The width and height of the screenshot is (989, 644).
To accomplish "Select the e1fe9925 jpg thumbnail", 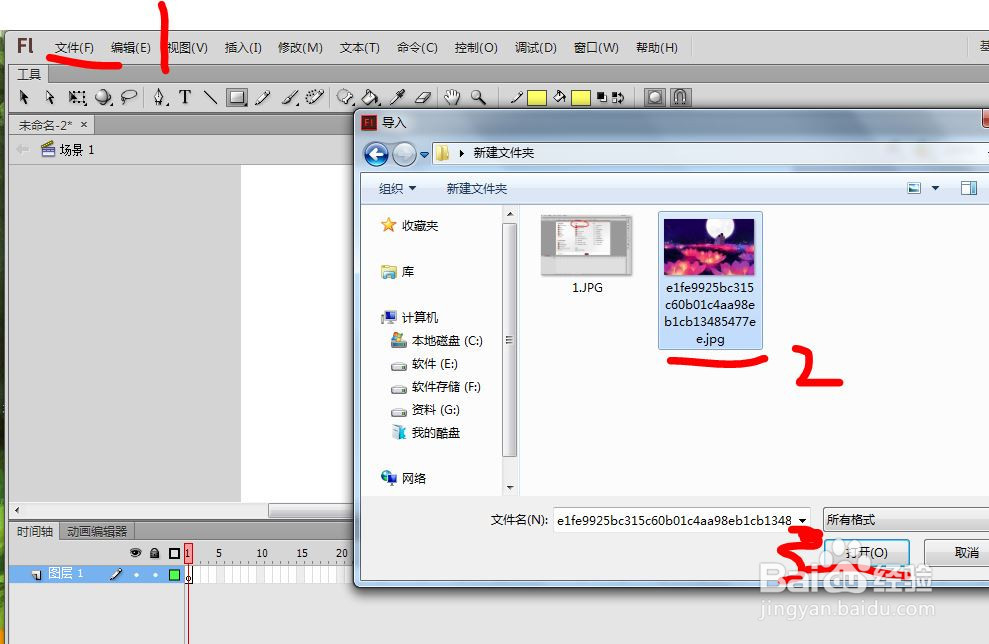I will point(710,245).
